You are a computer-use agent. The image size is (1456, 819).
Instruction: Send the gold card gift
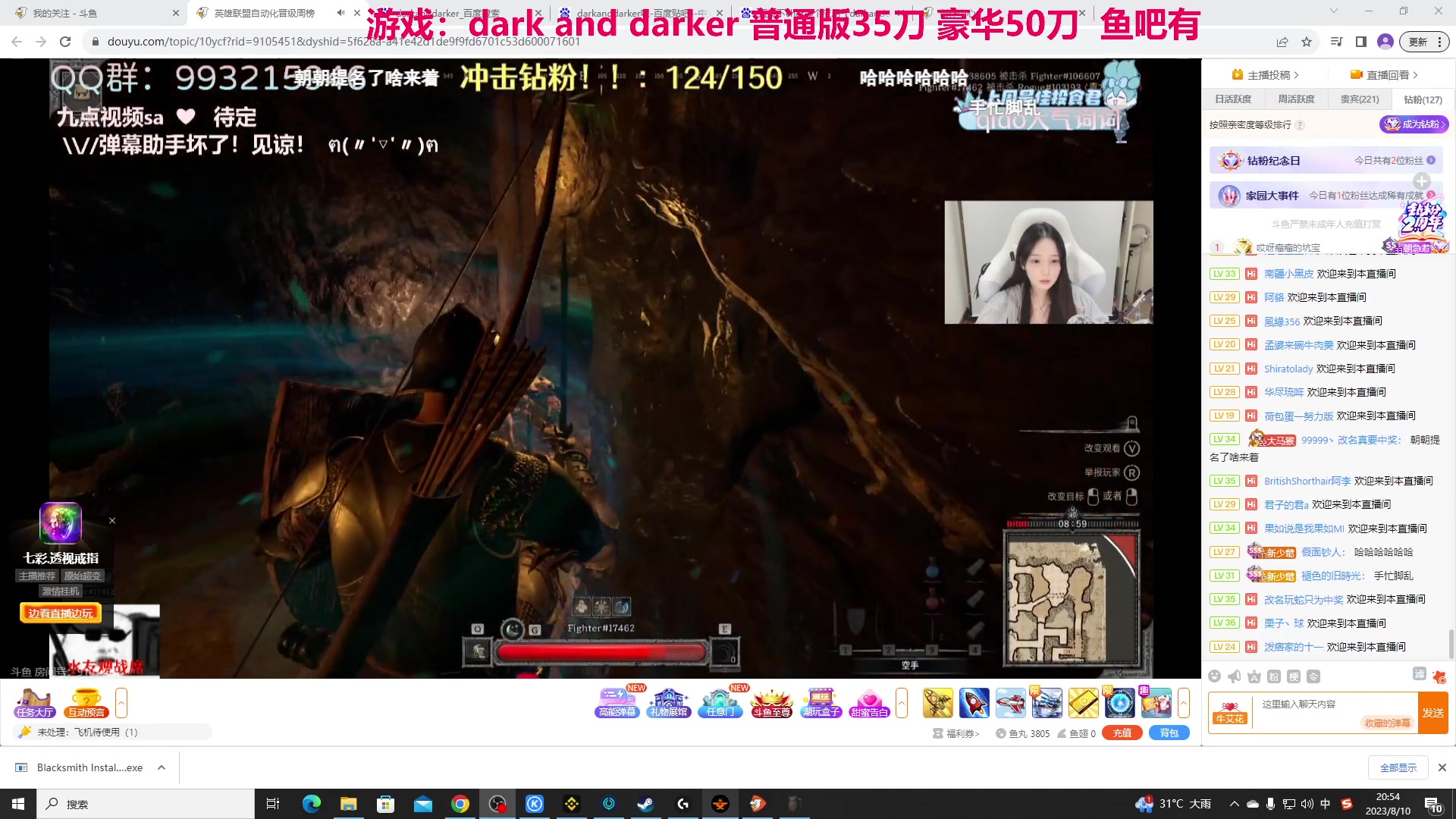click(1083, 703)
